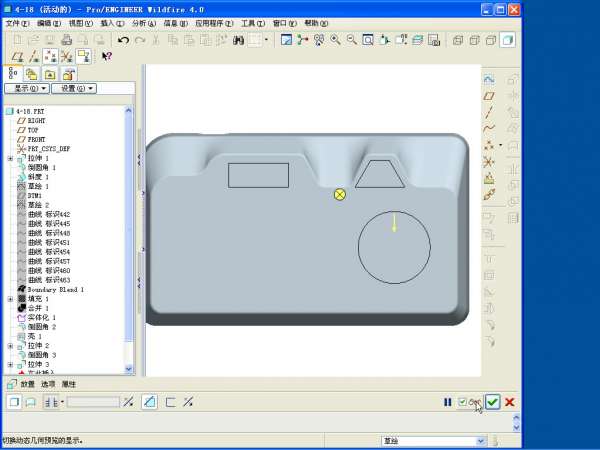Open the 设置 dropdown in model tree
This screenshot has height=450, width=600.
[74, 88]
